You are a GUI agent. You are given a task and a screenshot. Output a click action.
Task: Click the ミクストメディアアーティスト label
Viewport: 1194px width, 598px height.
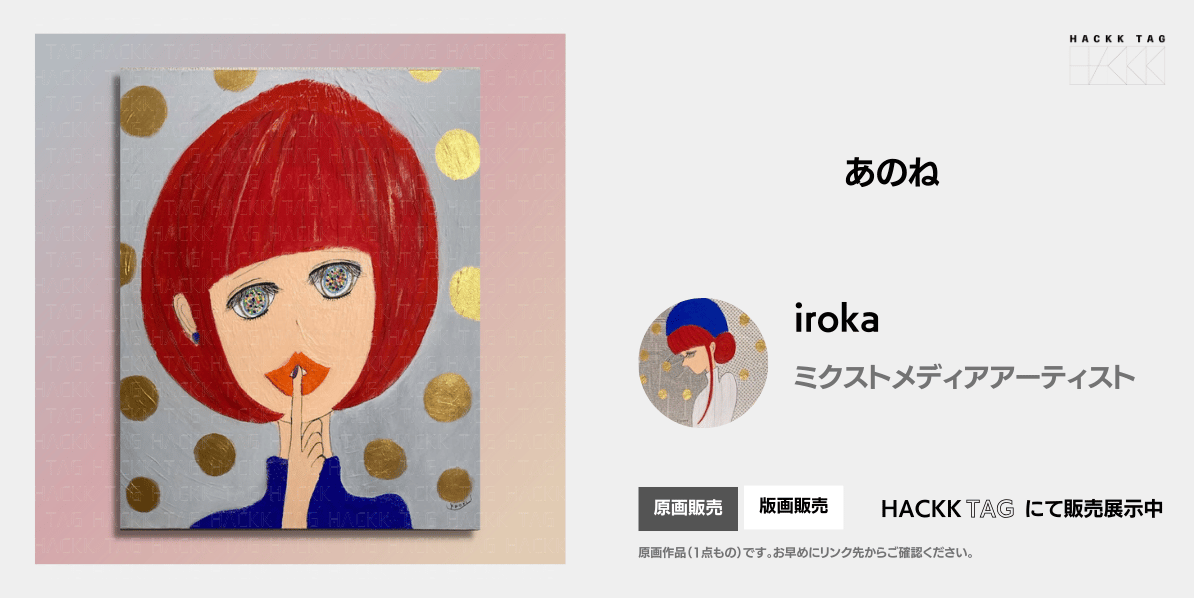pos(964,377)
